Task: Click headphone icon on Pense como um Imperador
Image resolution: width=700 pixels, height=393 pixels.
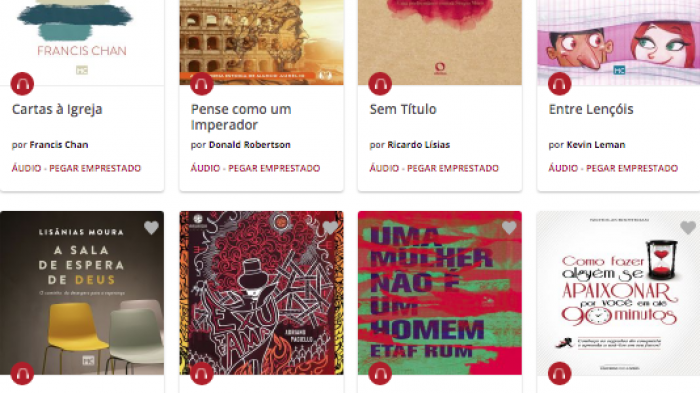Action: click(201, 84)
